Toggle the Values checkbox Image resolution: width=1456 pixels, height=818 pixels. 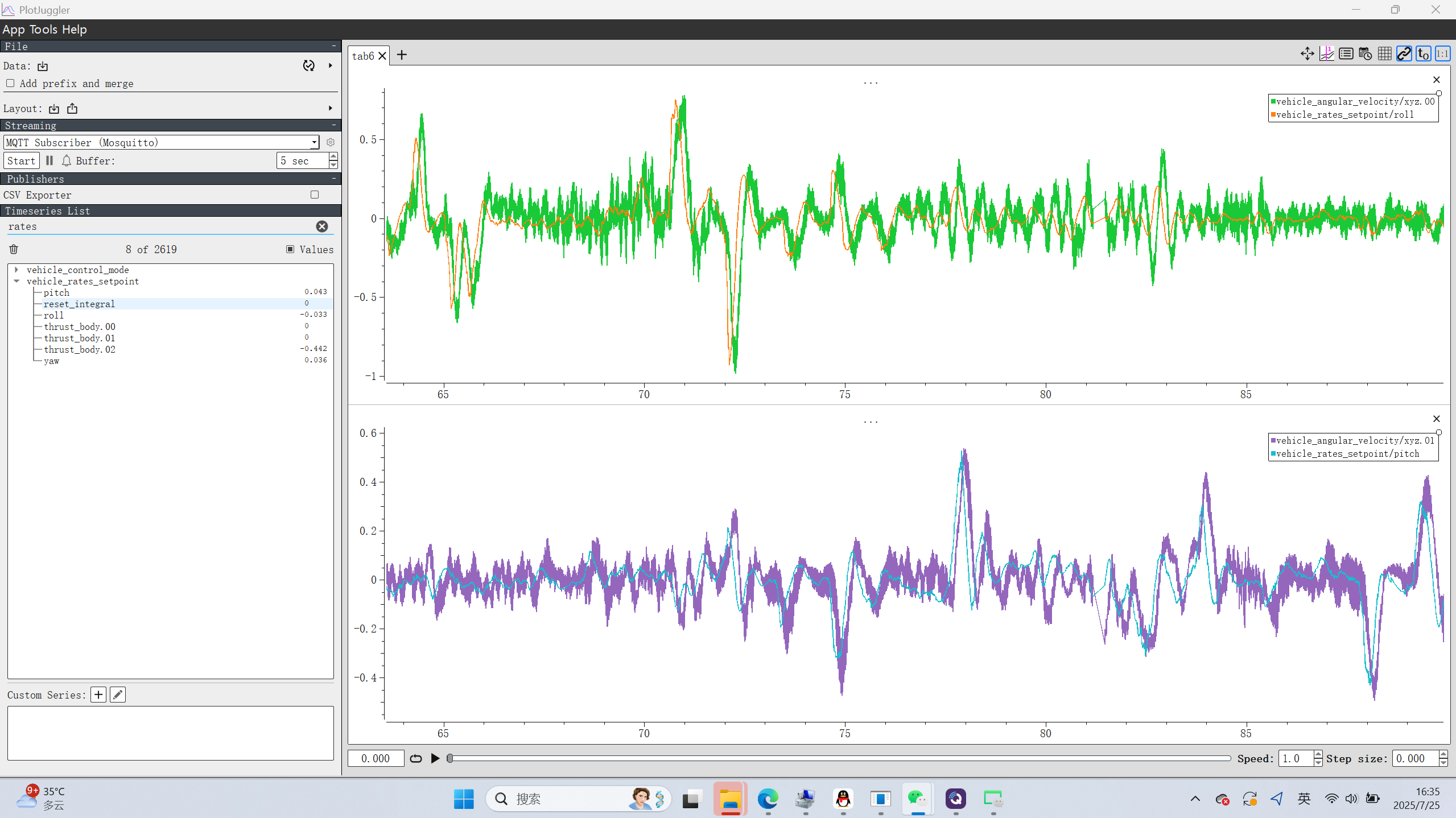[x=290, y=249]
